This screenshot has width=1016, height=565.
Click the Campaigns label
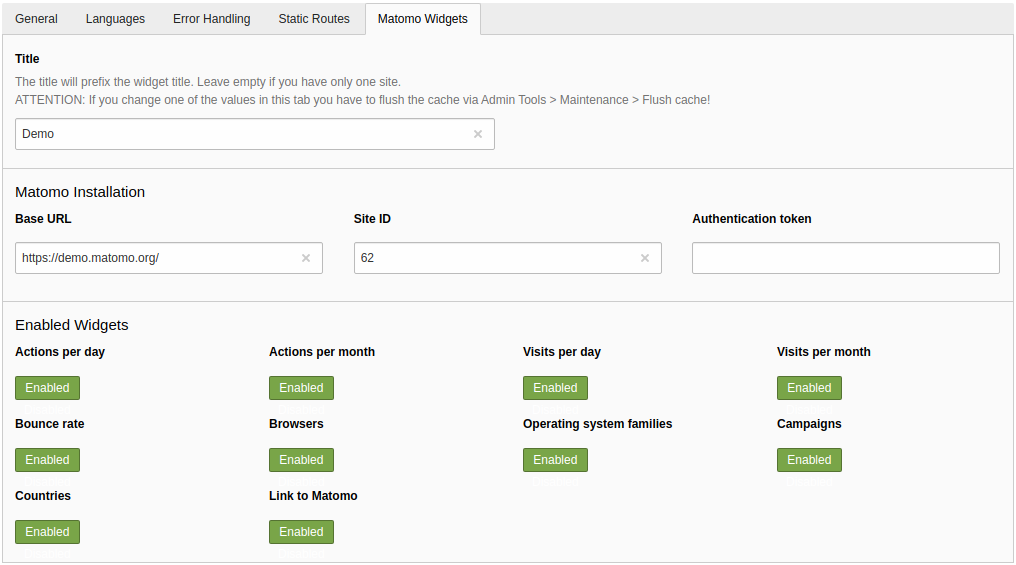pyautogui.click(x=809, y=424)
